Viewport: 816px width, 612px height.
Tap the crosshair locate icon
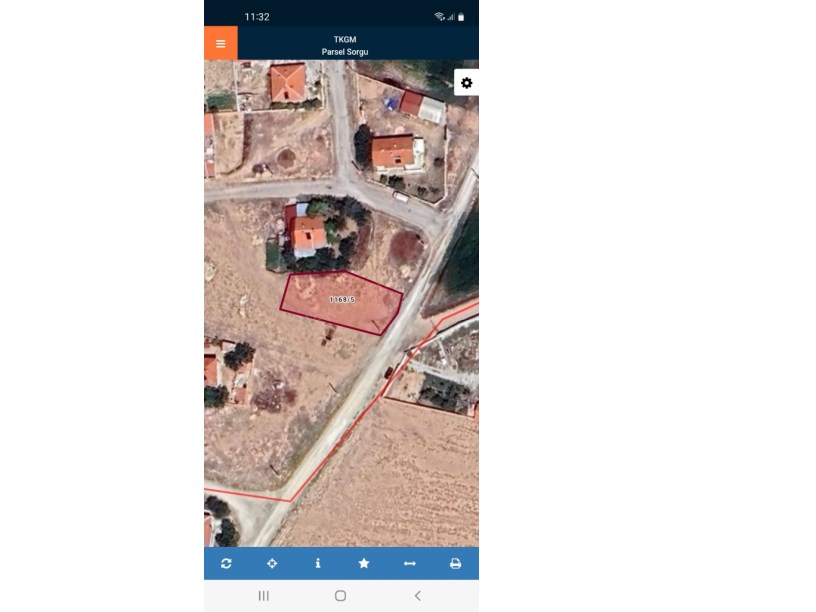(x=272, y=563)
